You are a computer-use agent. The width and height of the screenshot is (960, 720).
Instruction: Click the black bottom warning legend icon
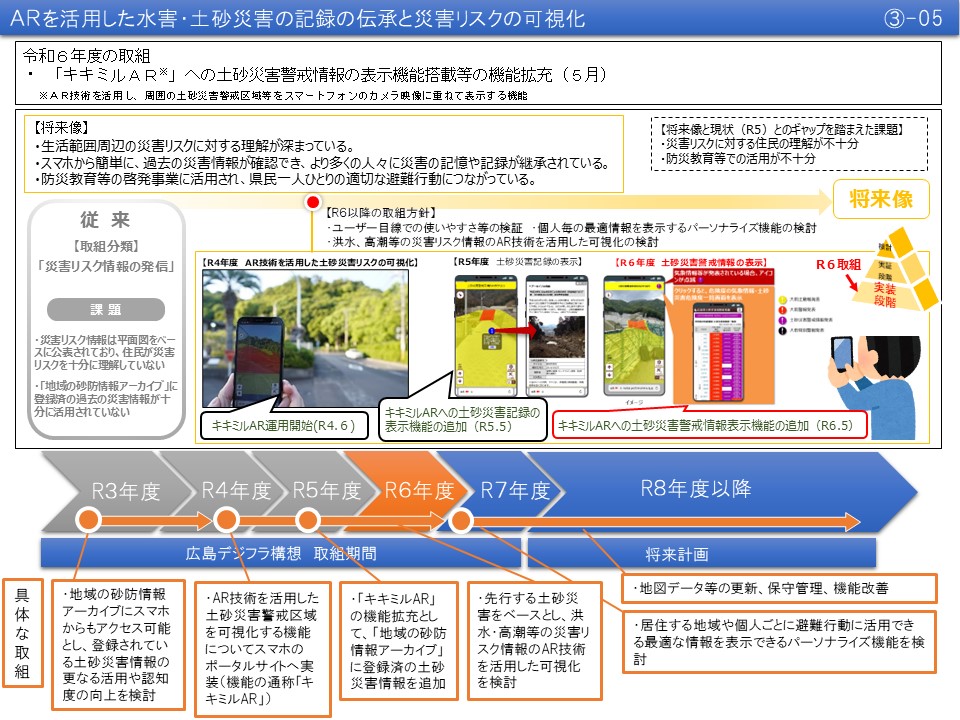[781, 330]
